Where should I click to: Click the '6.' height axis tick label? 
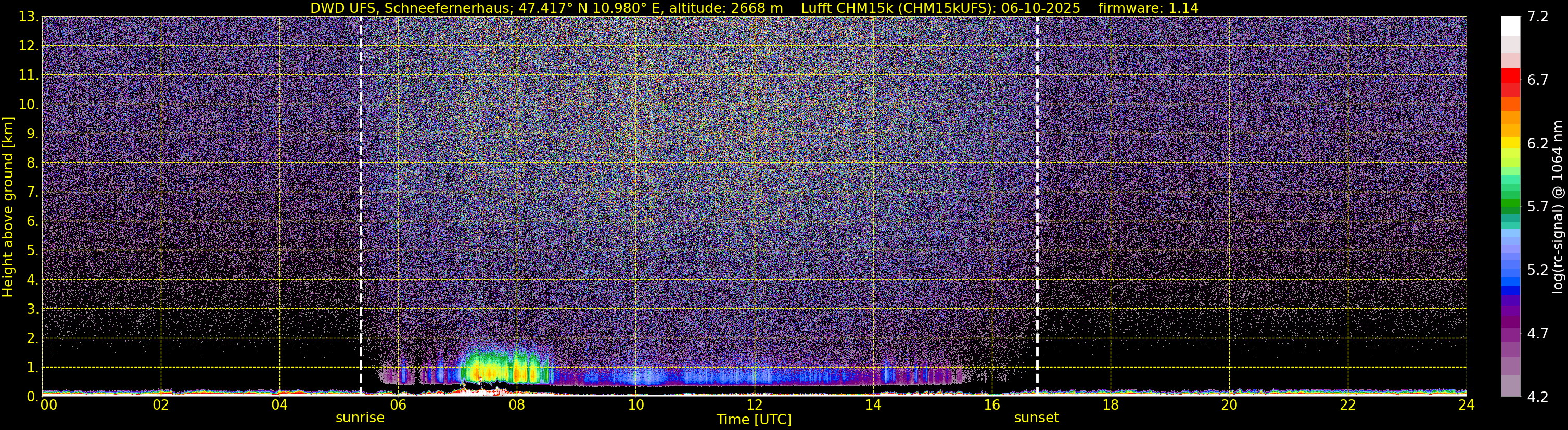32,221
